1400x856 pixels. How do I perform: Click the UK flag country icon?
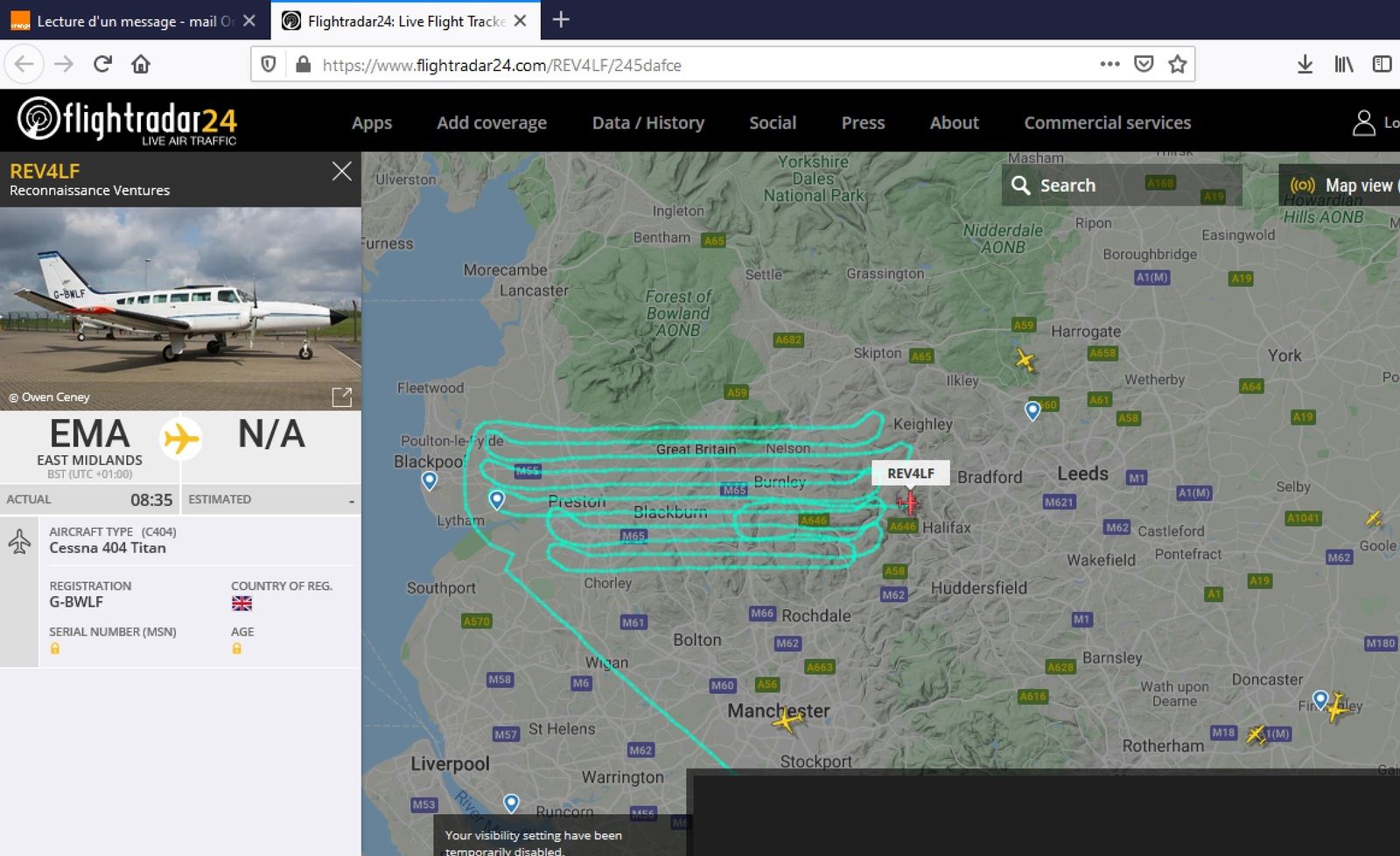241,603
